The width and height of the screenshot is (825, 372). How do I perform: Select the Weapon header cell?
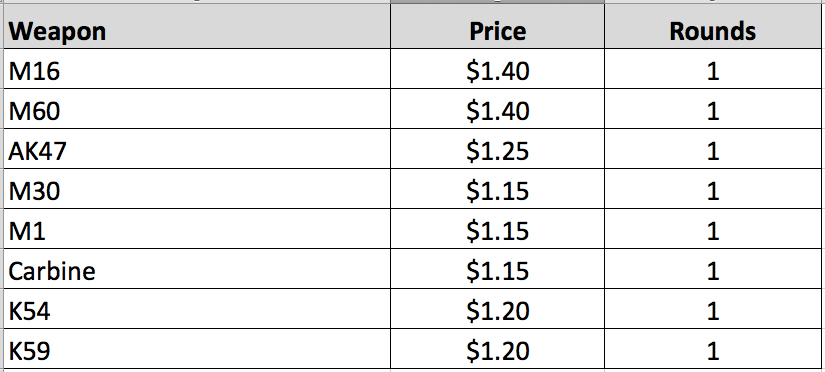click(197, 27)
